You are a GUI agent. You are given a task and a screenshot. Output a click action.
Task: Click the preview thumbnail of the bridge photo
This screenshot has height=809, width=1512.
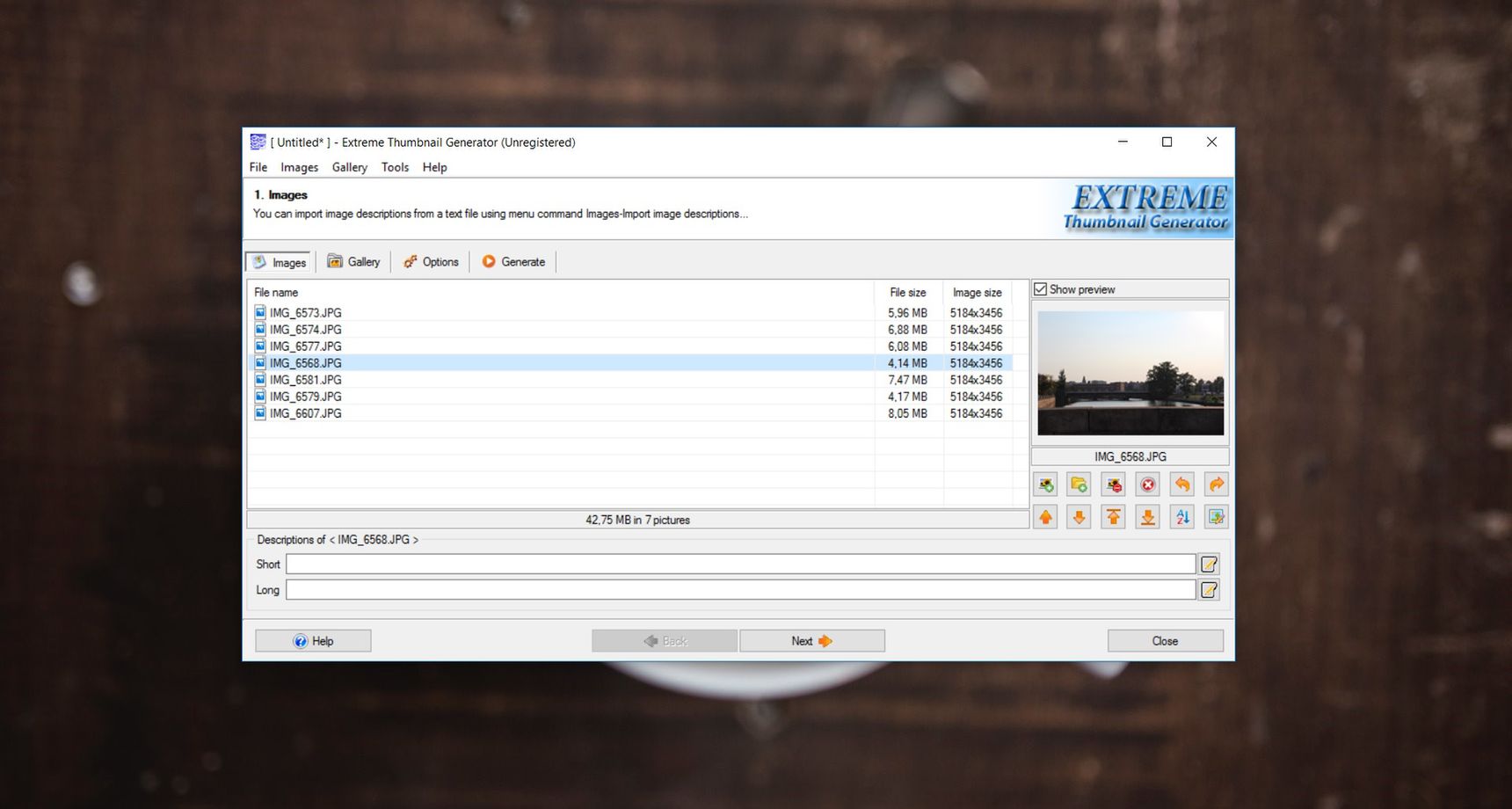1130,373
